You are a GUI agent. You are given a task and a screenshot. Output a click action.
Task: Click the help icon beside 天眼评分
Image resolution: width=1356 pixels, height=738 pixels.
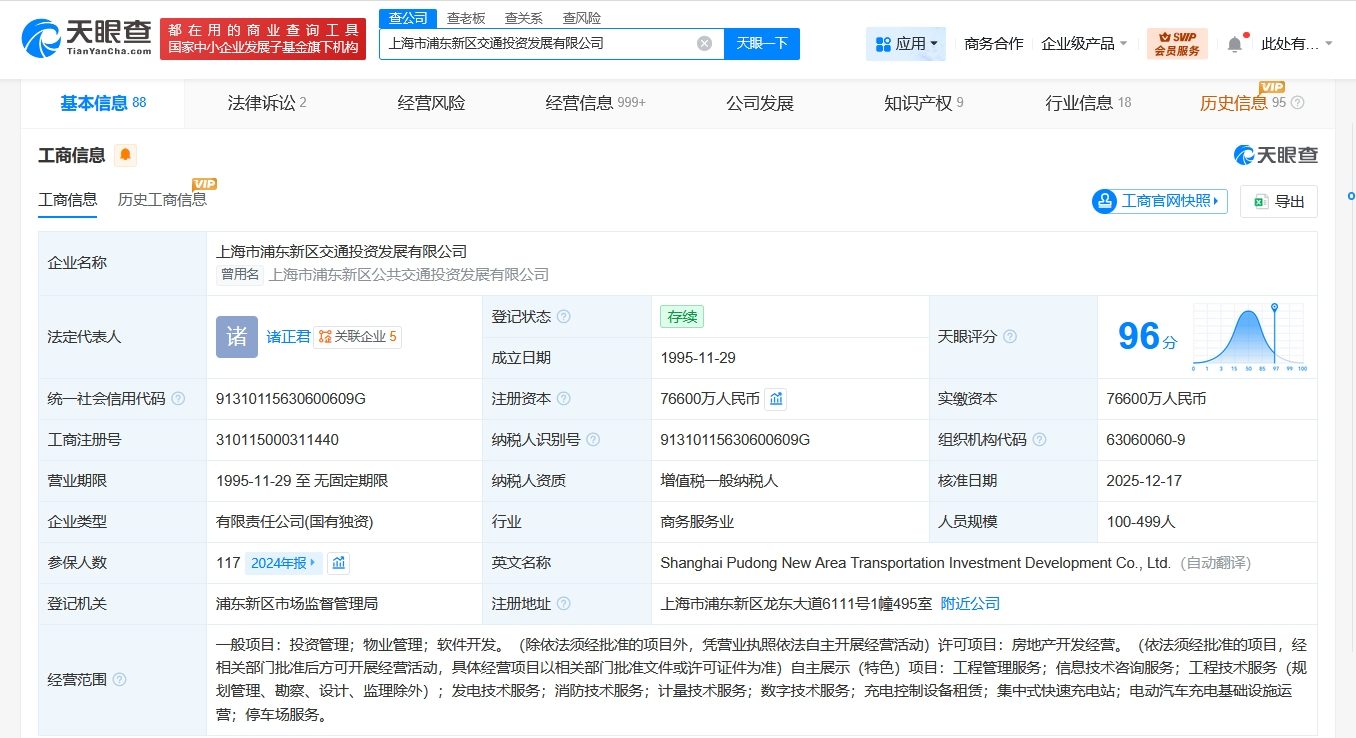pyautogui.click(x=1008, y=337)
